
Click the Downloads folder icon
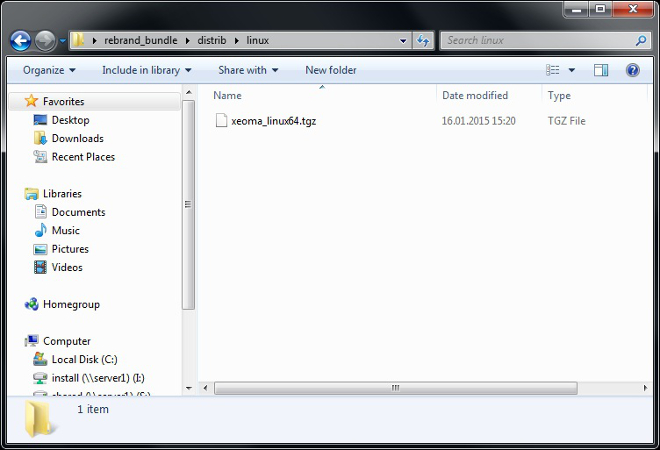tap(40, 138)
